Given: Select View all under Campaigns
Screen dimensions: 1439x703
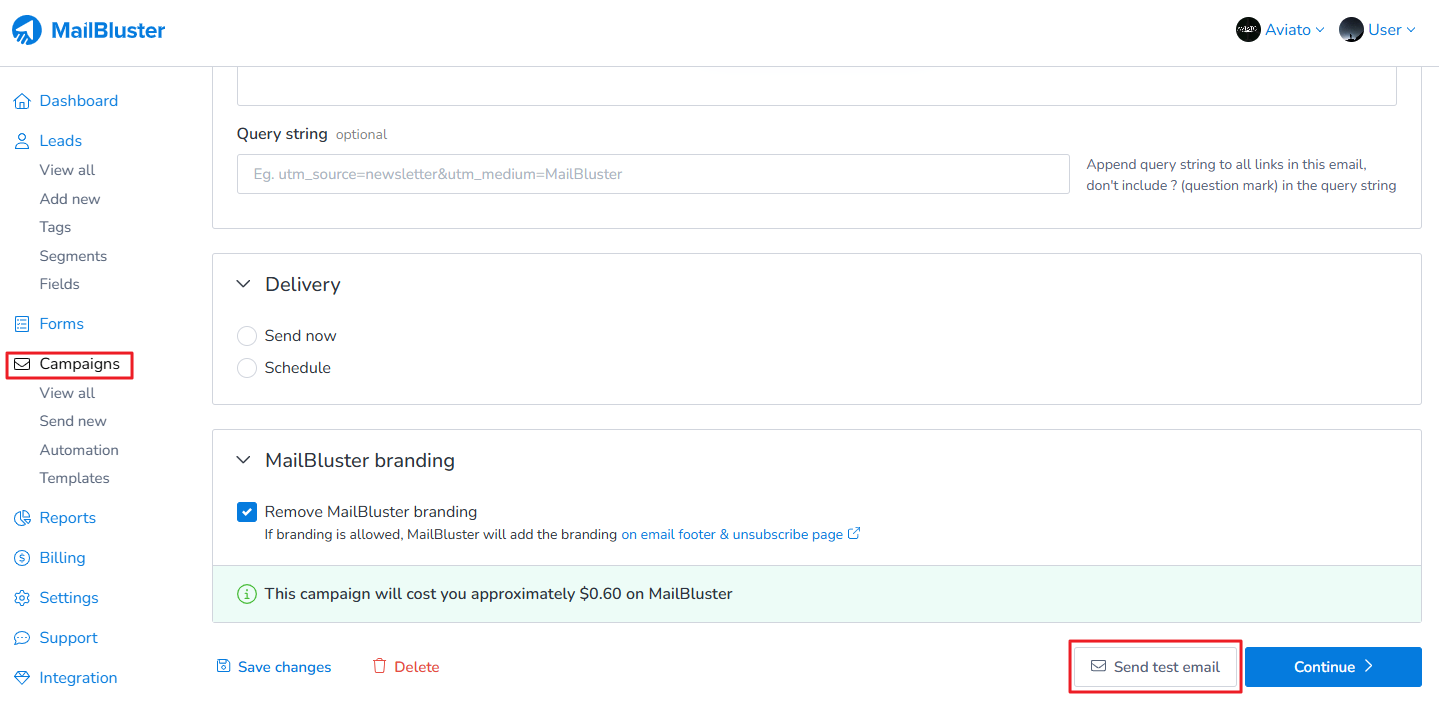Looking at the screenshot, I should (68, 393).
